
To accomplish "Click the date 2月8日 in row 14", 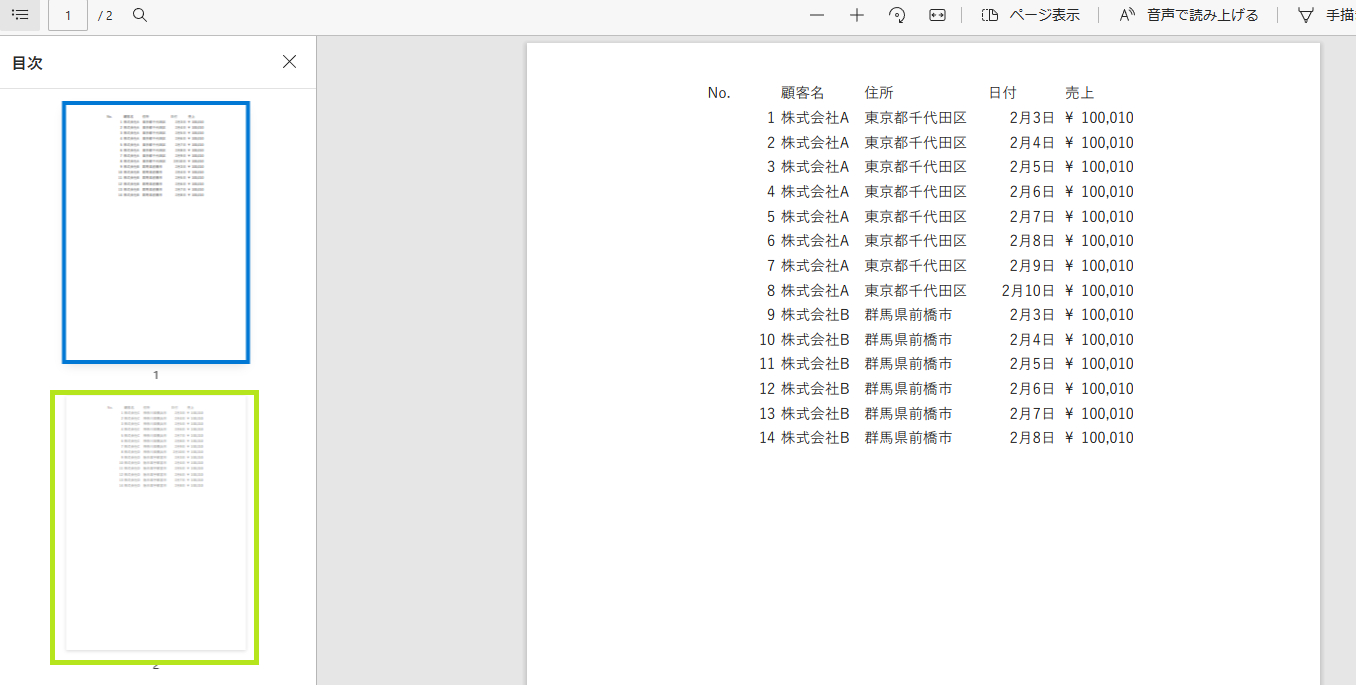I will point(1032,437).
